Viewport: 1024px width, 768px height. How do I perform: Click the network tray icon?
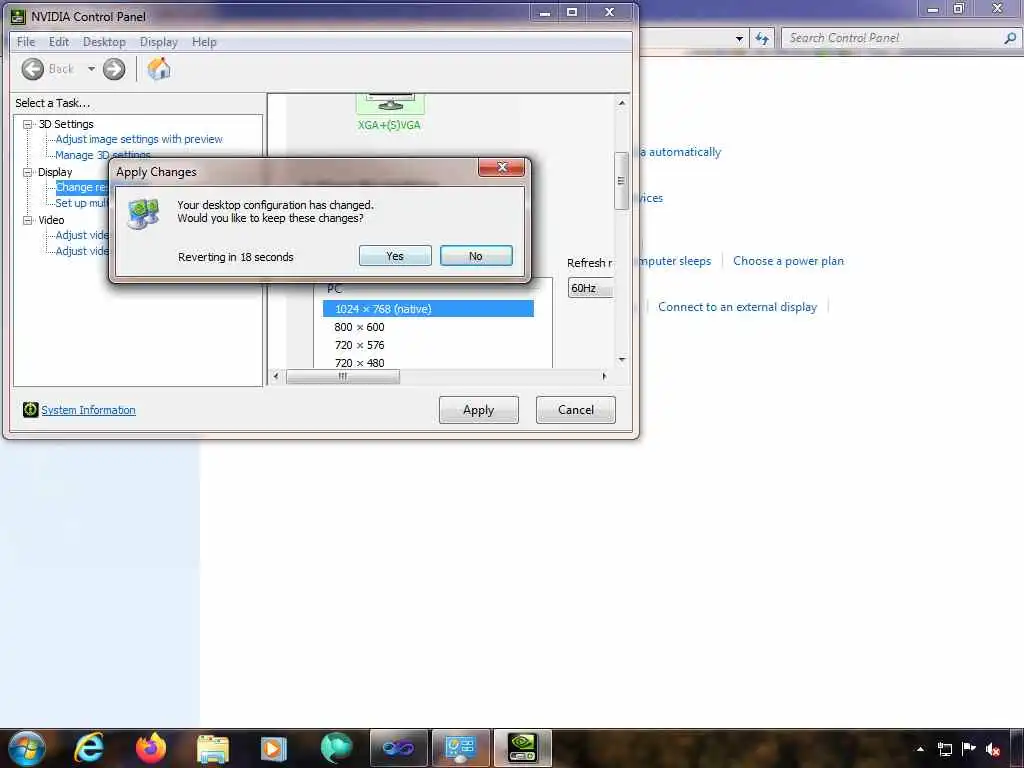944,749
